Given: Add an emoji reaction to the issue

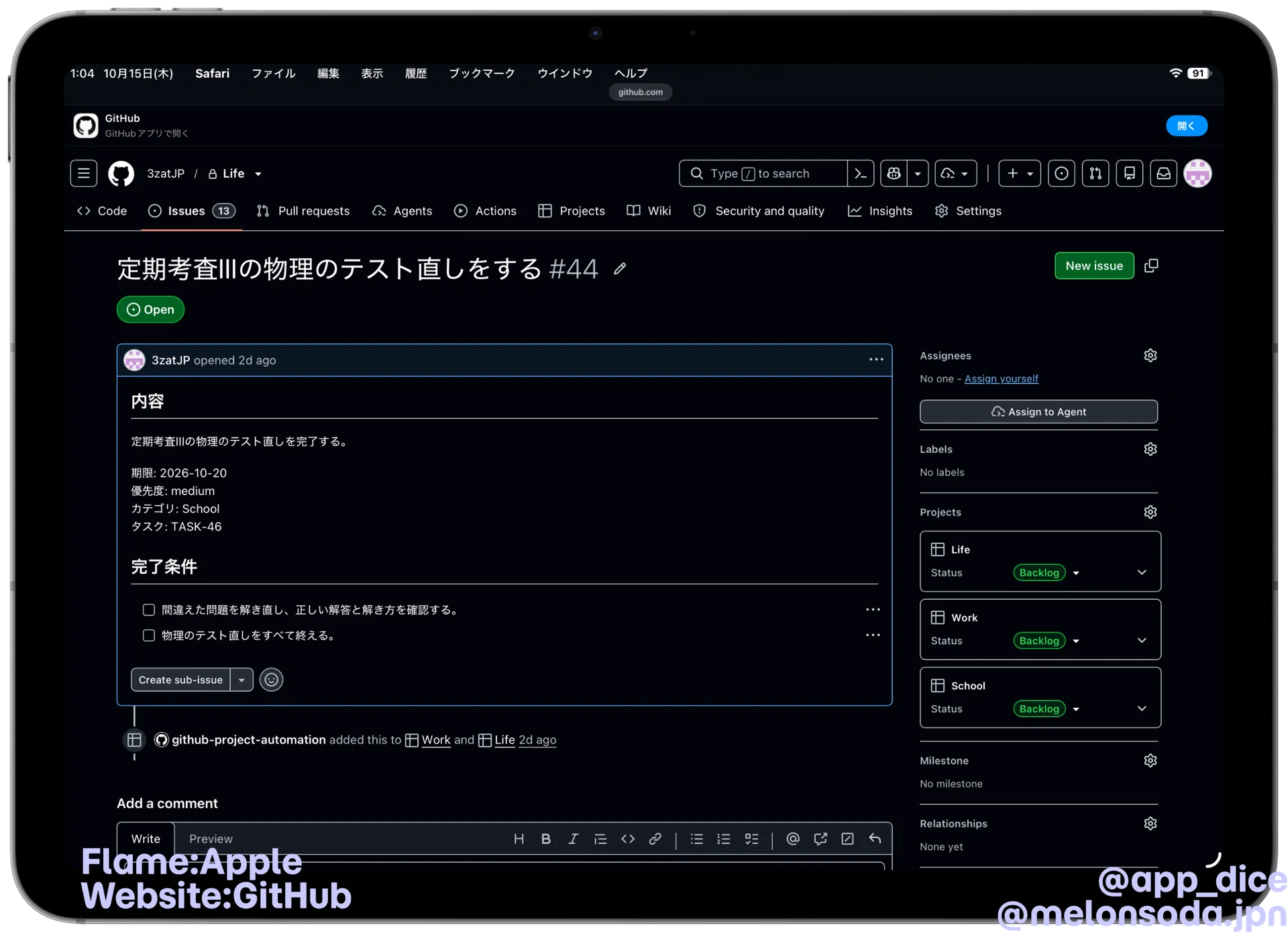Looking at the screenshot, I should point(272,680).
